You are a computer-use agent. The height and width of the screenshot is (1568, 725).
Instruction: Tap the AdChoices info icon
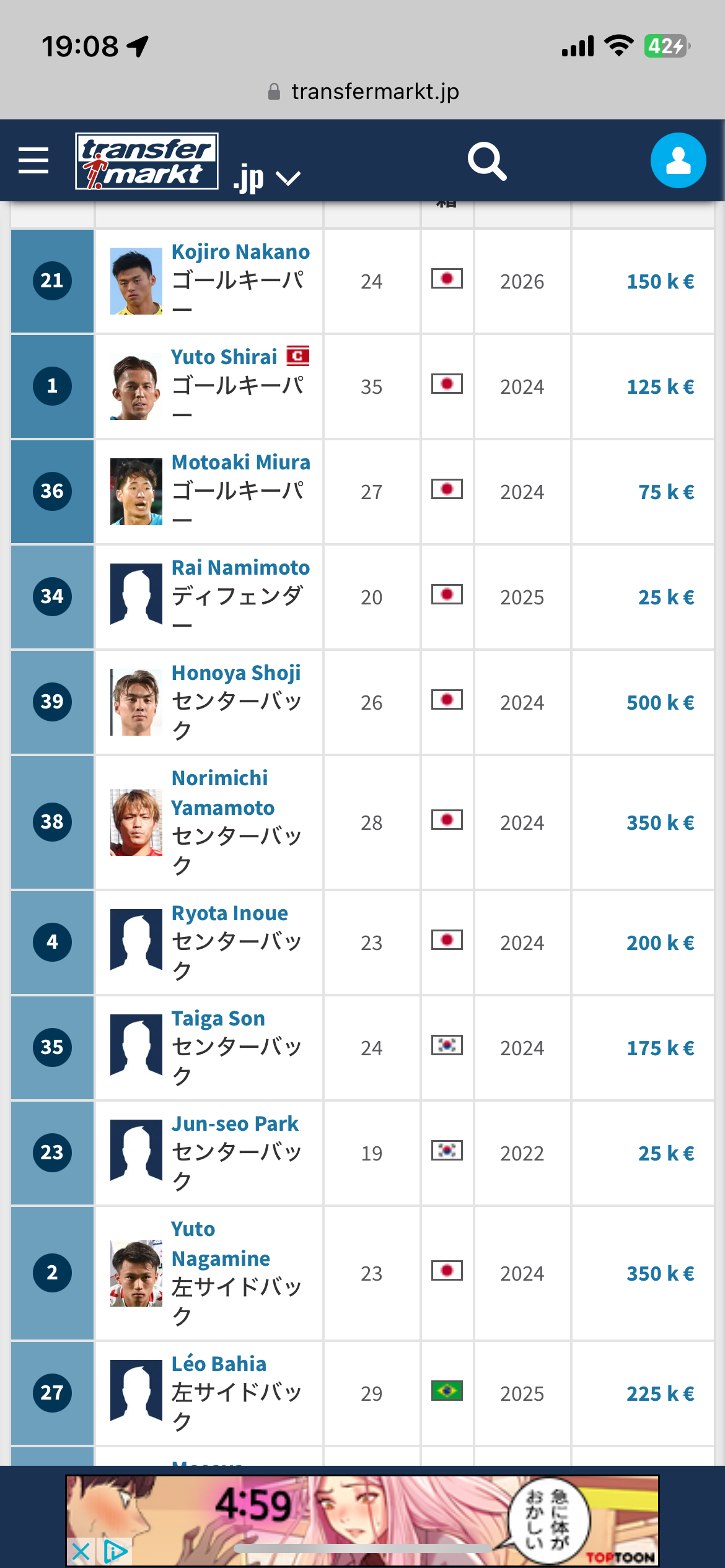[x=115, y=1551]
